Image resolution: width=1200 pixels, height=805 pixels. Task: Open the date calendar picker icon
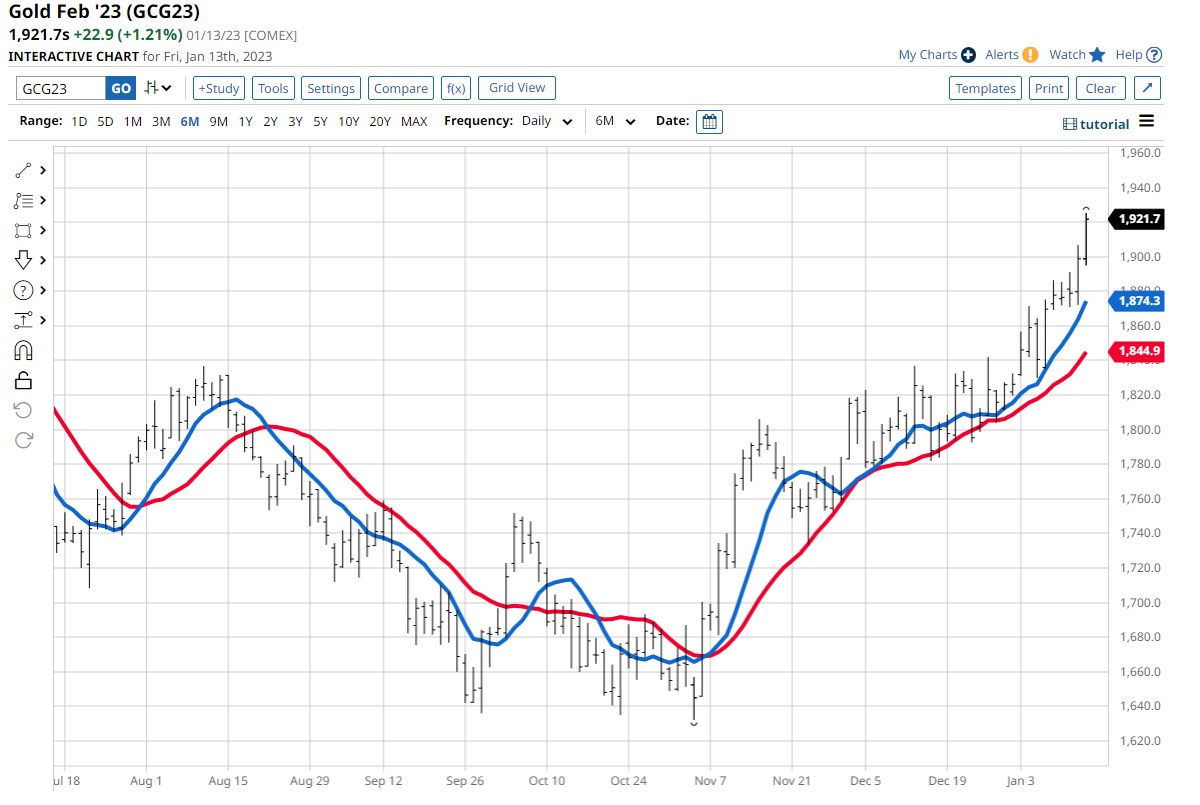tap(709, 122)
